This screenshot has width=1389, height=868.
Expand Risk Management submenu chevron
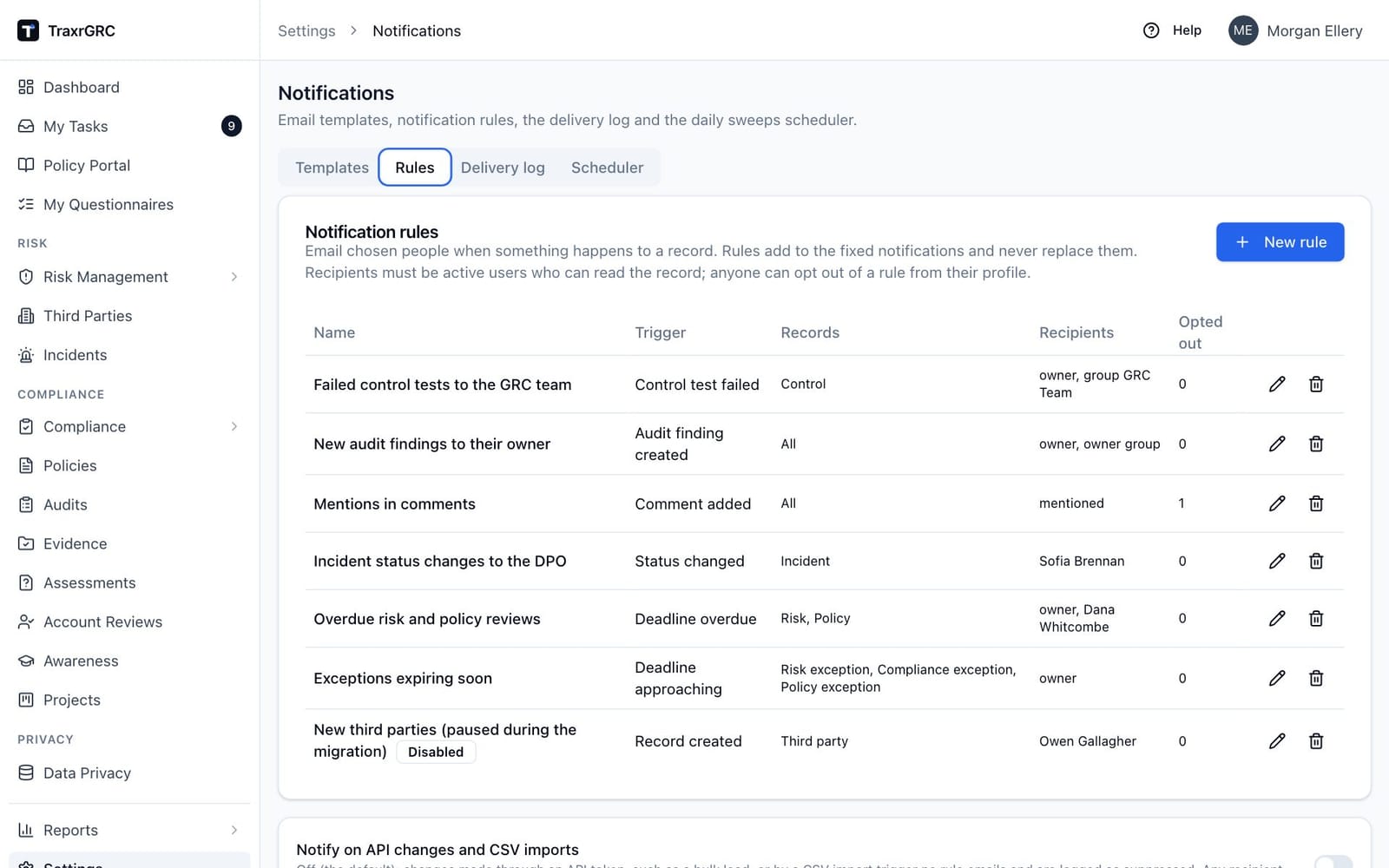coord(234,277)
